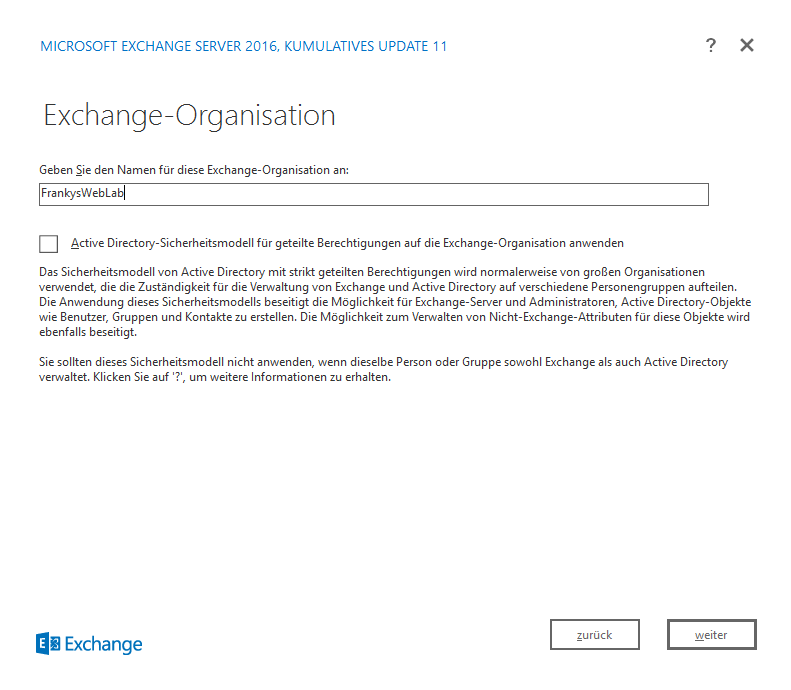This screenshot has width=791, height=690.
Task: Click the line ending ebenfalls beseitigt
Action: pyautogui.click(x=88, y=332)
